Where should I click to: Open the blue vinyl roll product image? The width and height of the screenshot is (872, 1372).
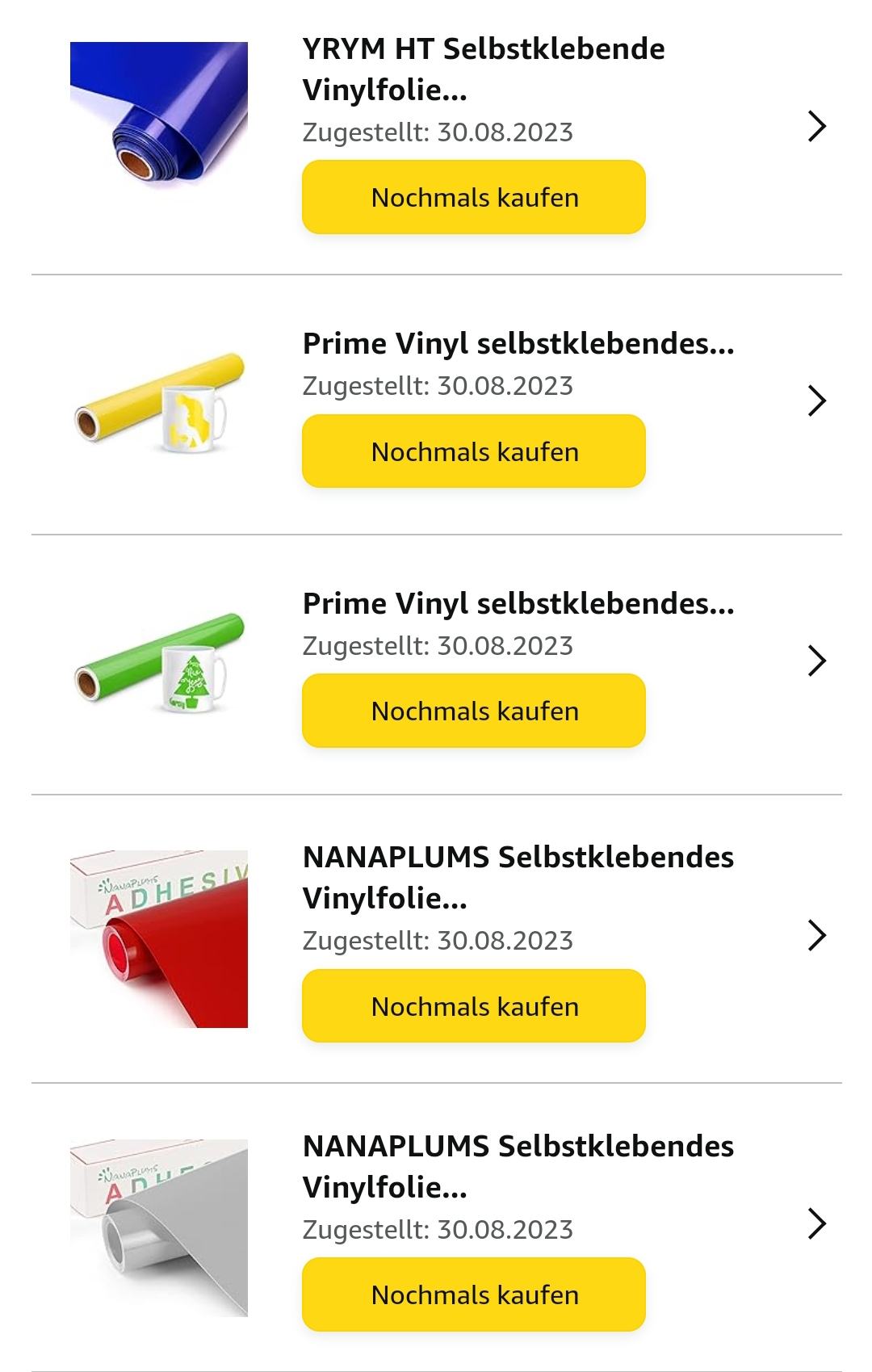159,115
